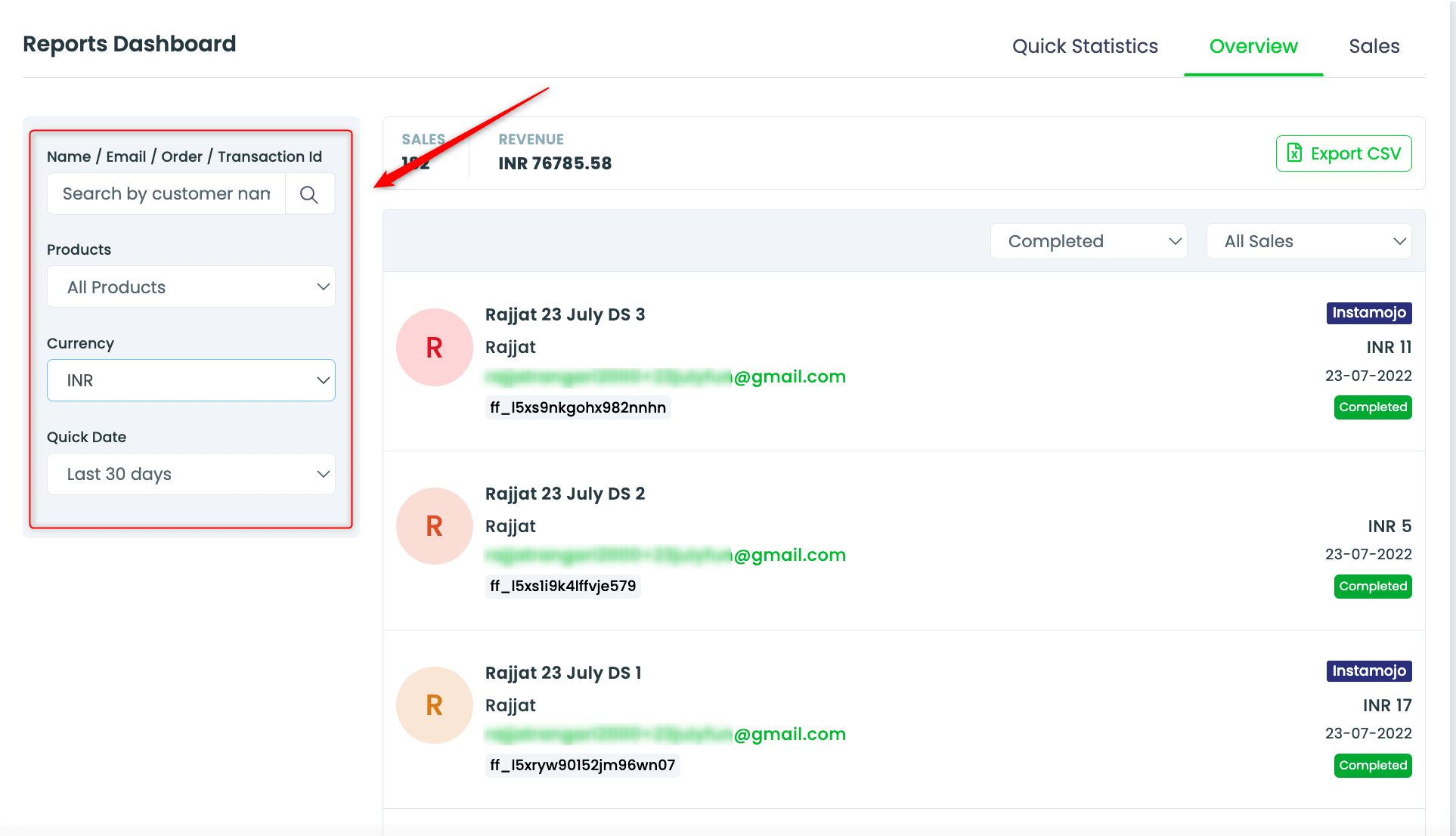
Task: Click Instamojo badge on DS 1 order
Action: [1368, 671]
